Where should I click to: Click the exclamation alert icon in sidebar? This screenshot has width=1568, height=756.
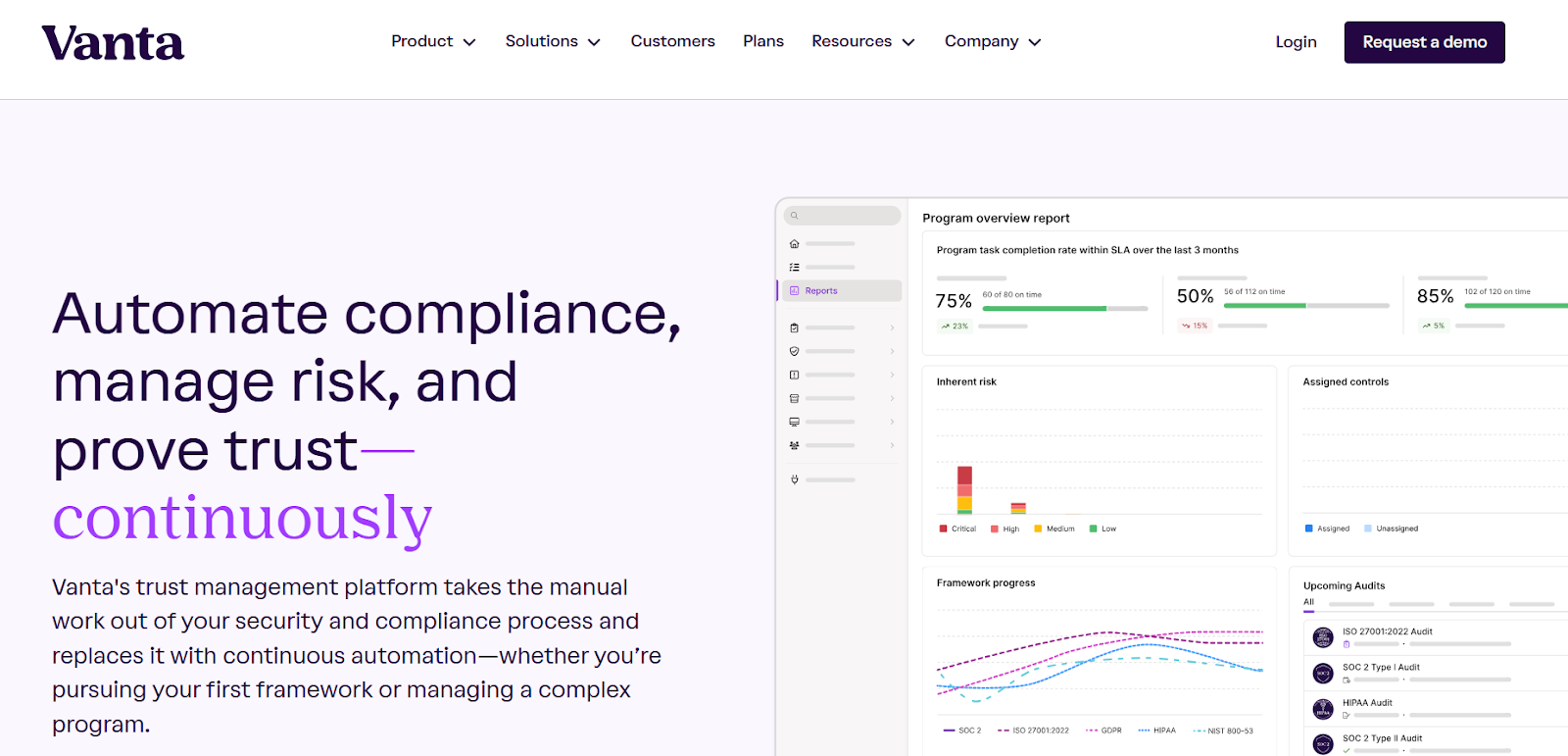[795, 375]
